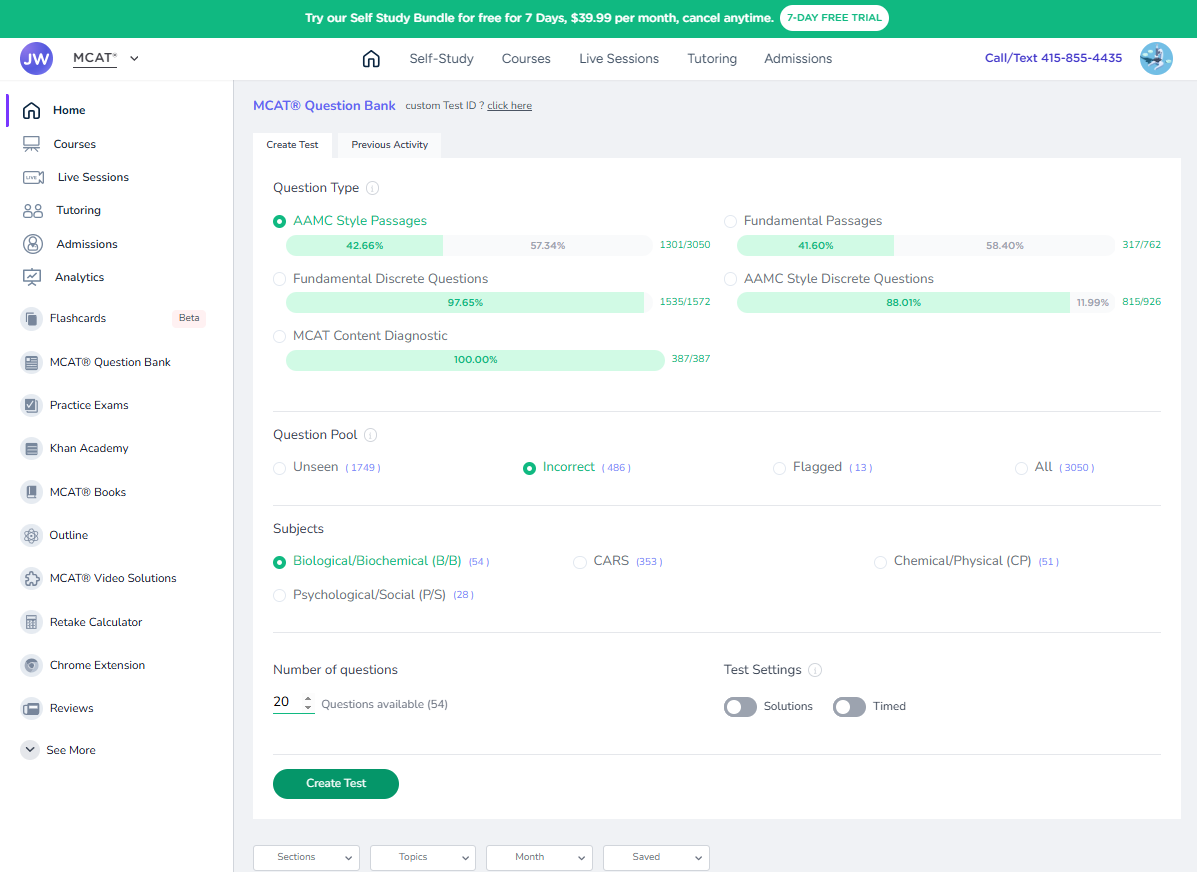Viewport: 1197px width, 872px height.
Task: Click the Flashcards sidebar icon
Action: pos(31,318)
